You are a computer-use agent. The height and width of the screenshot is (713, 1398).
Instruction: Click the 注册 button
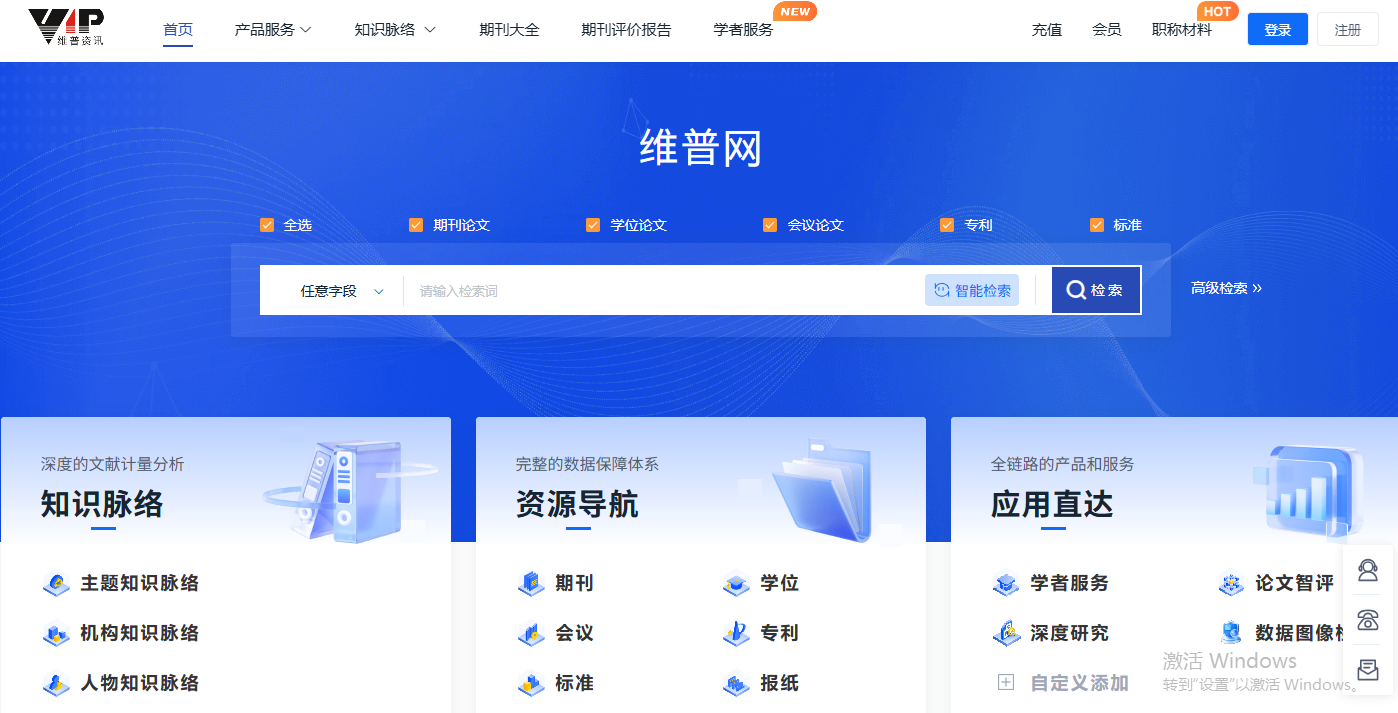[1347, 30]
